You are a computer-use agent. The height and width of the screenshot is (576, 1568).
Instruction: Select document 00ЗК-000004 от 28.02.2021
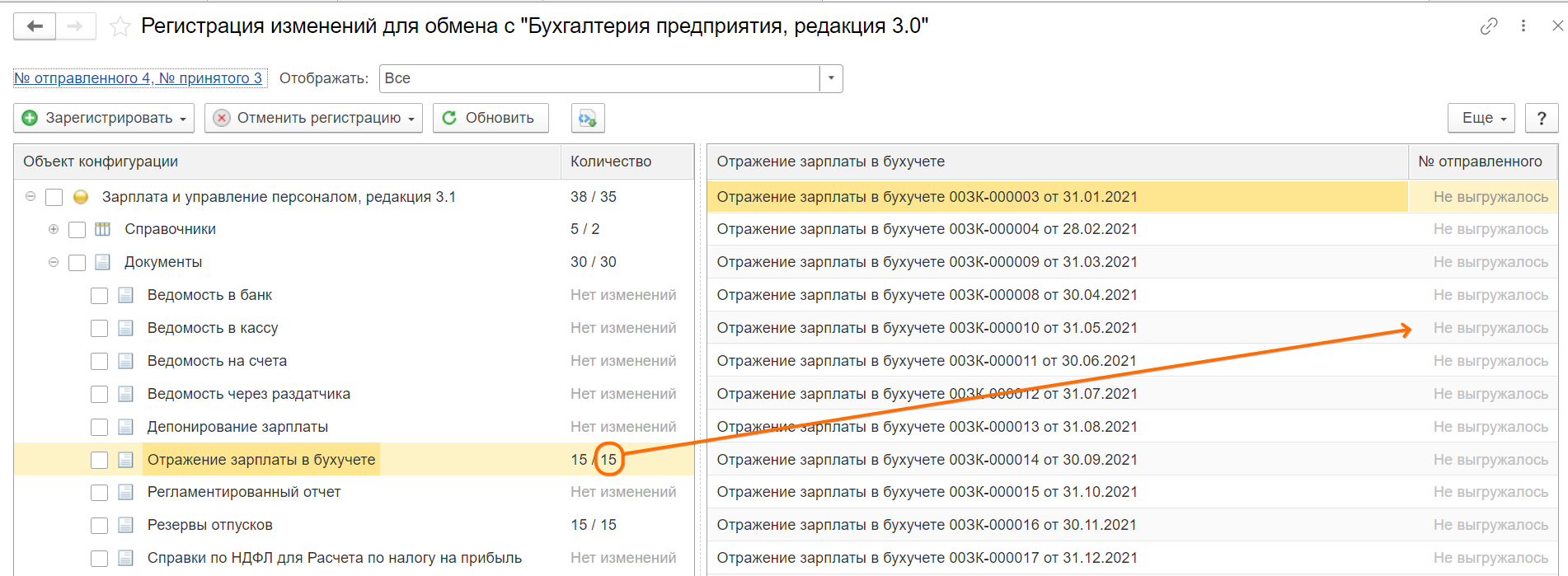pos(1058,229)
